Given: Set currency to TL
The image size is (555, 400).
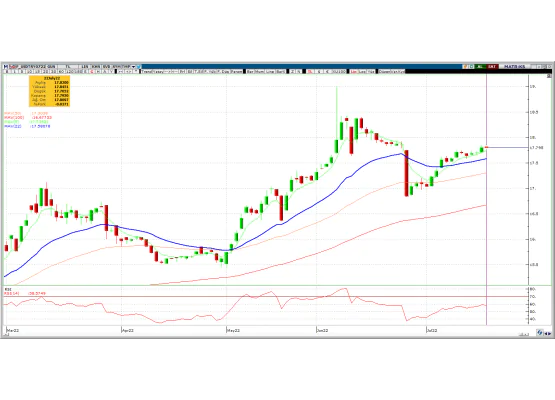Looking at the screenshot, I should coord(310,71).
